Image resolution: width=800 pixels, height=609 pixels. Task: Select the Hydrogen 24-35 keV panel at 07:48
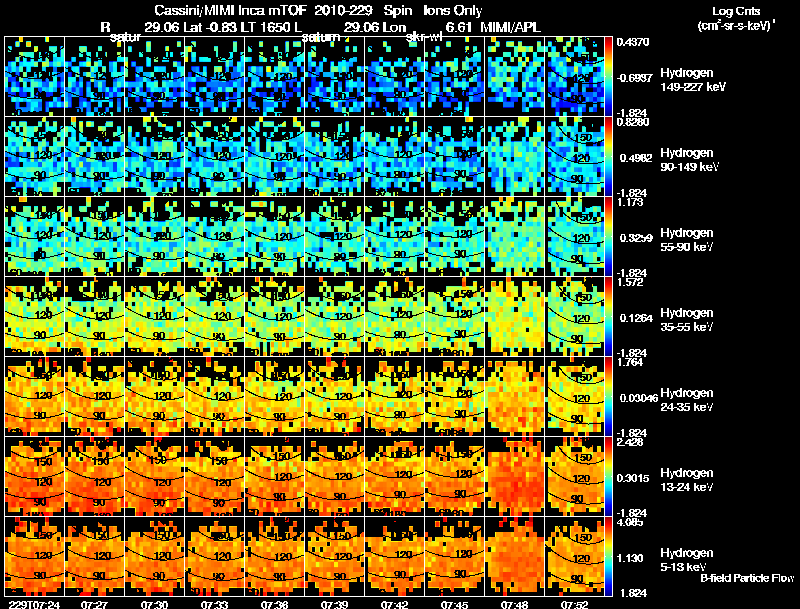(x=515, y=397)
